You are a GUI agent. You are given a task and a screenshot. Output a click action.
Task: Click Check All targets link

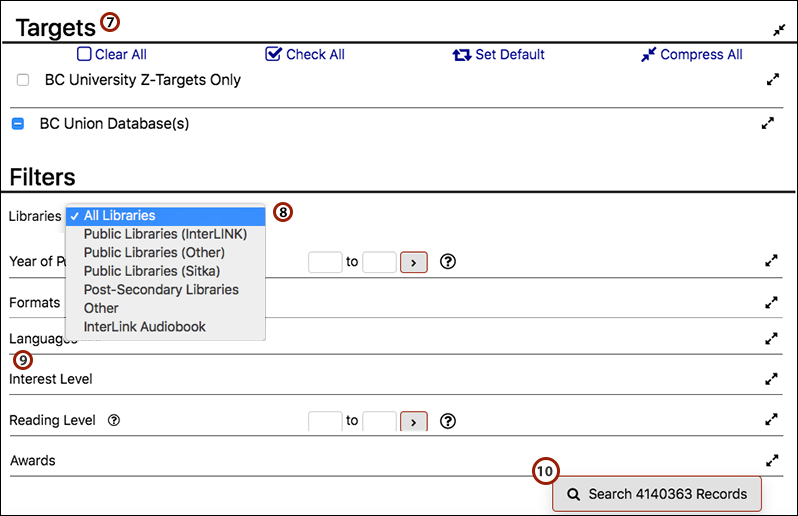pyautogui.click(x=306, y=54)
